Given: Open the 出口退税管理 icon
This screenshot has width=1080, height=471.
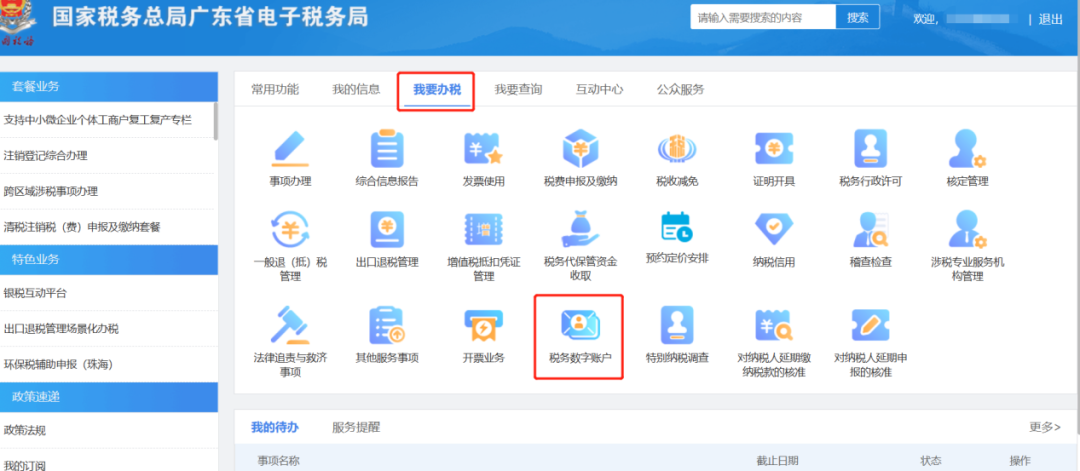Looking at the screenshot, I should click(386, 231).
